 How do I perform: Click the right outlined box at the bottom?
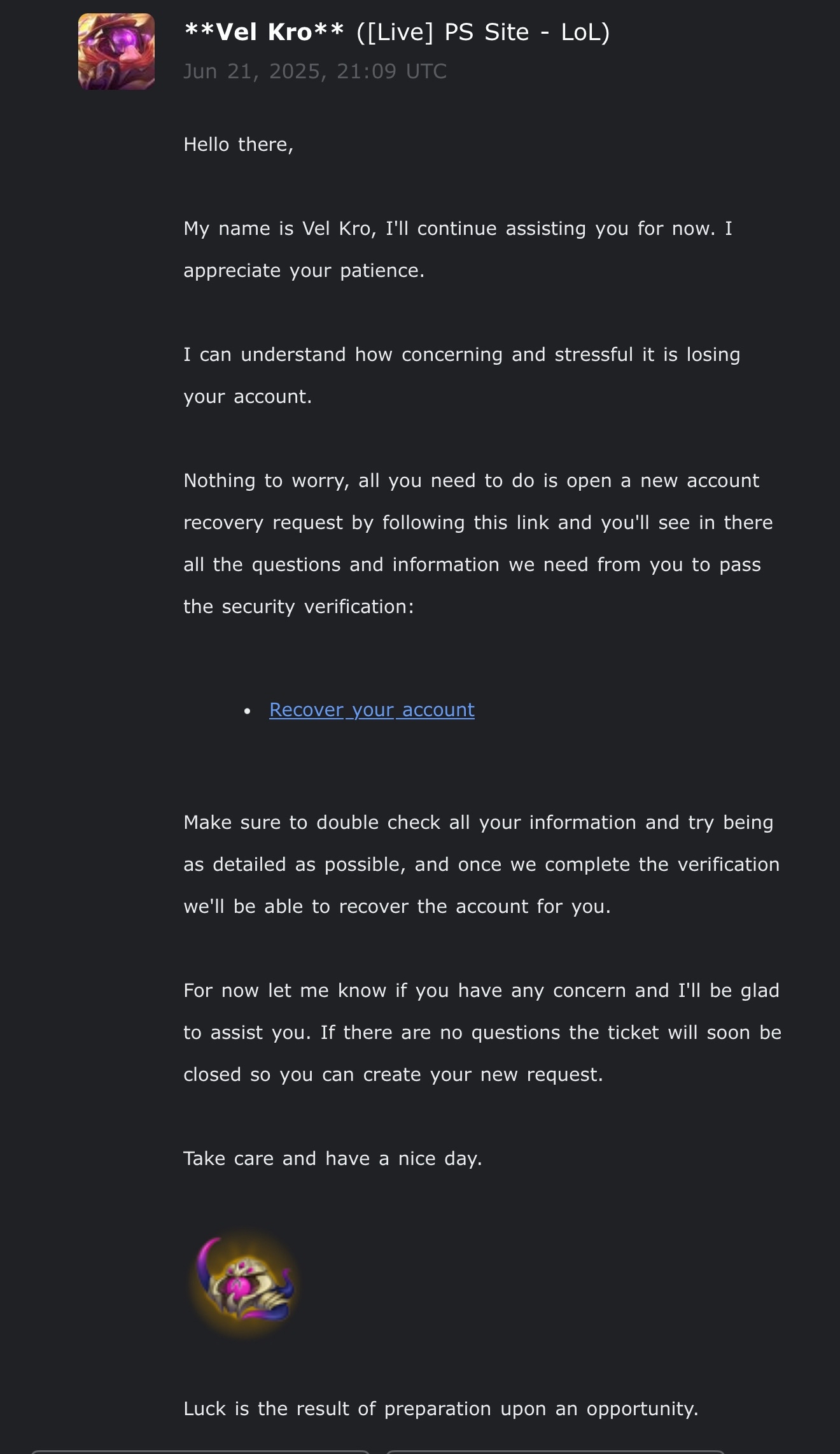[555, 1451]
